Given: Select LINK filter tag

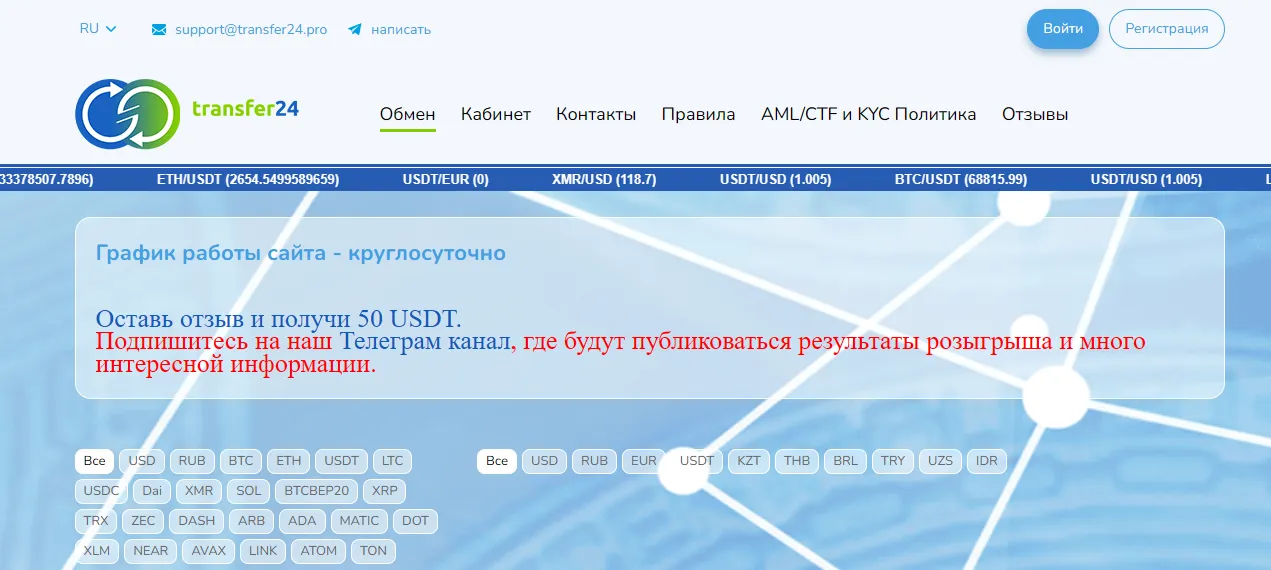Looking at the screenshot, I should (x=263, y=551).
